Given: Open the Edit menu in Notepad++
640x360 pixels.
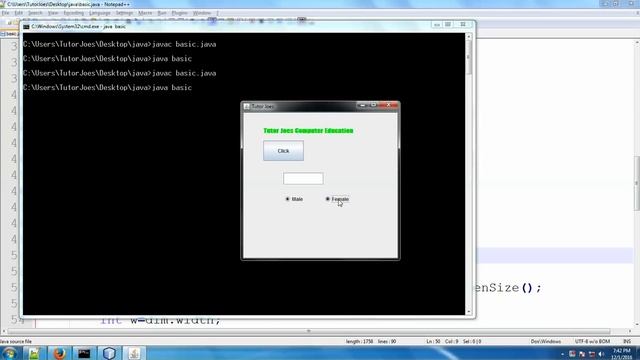Looking at the screenshot, I should point(19,13).
